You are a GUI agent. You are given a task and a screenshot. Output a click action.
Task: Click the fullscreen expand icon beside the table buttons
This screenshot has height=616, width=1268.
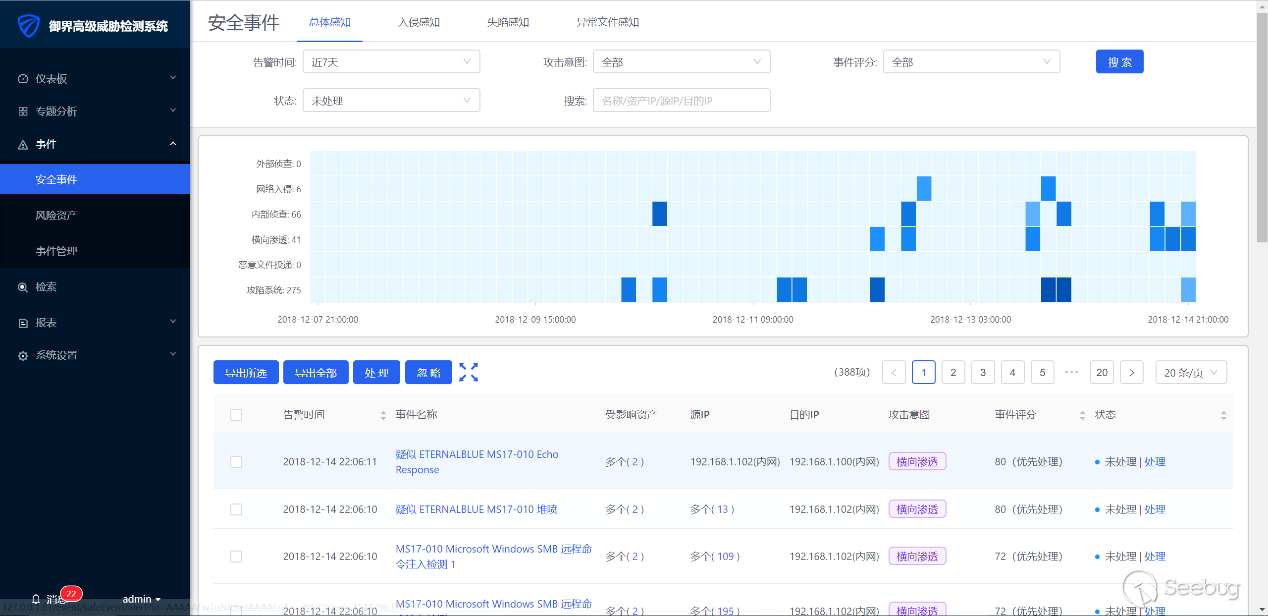pos(468,373)
